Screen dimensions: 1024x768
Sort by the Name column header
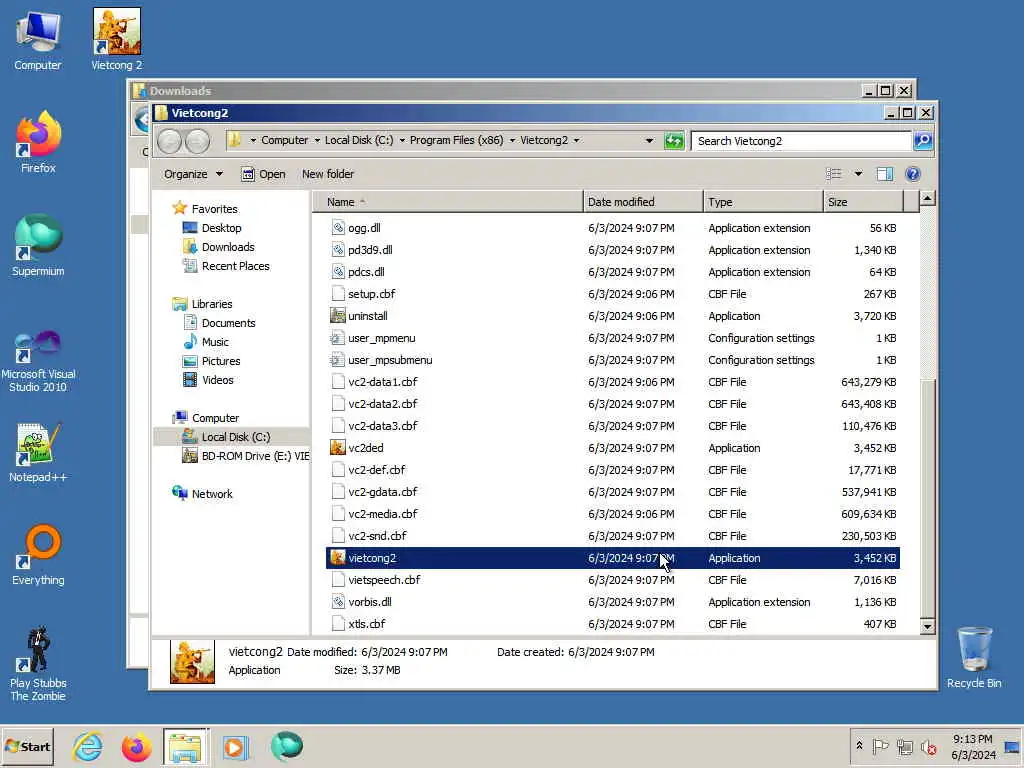tap(447, 202)
